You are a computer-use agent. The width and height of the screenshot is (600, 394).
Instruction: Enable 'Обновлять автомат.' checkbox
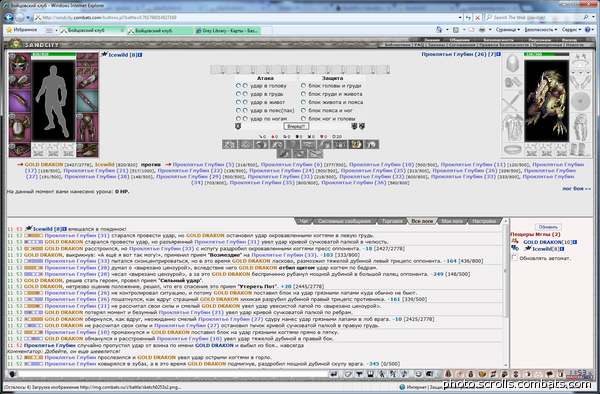[514, 258]
